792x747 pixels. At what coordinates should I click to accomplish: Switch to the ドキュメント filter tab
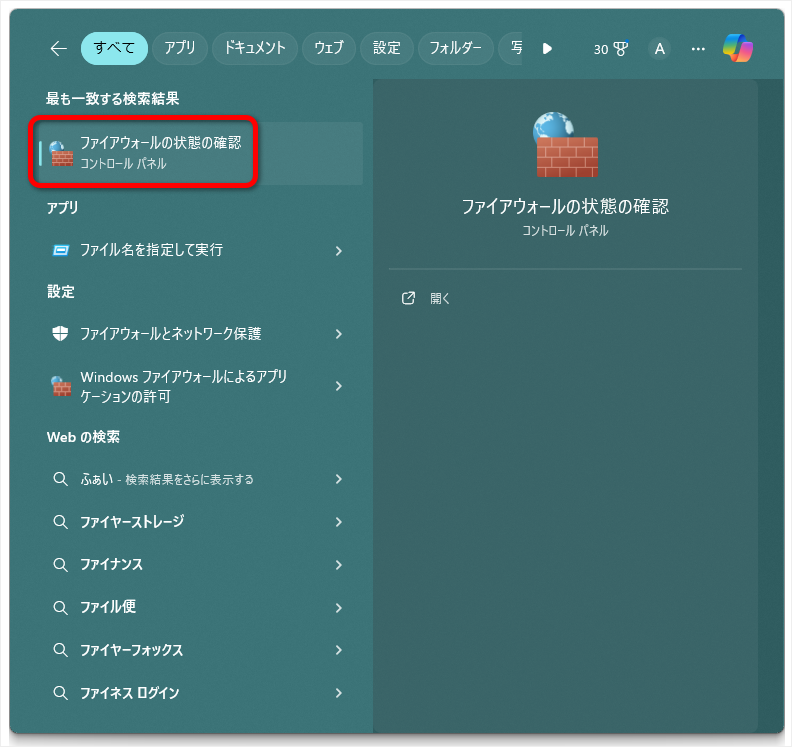(255, 48)
